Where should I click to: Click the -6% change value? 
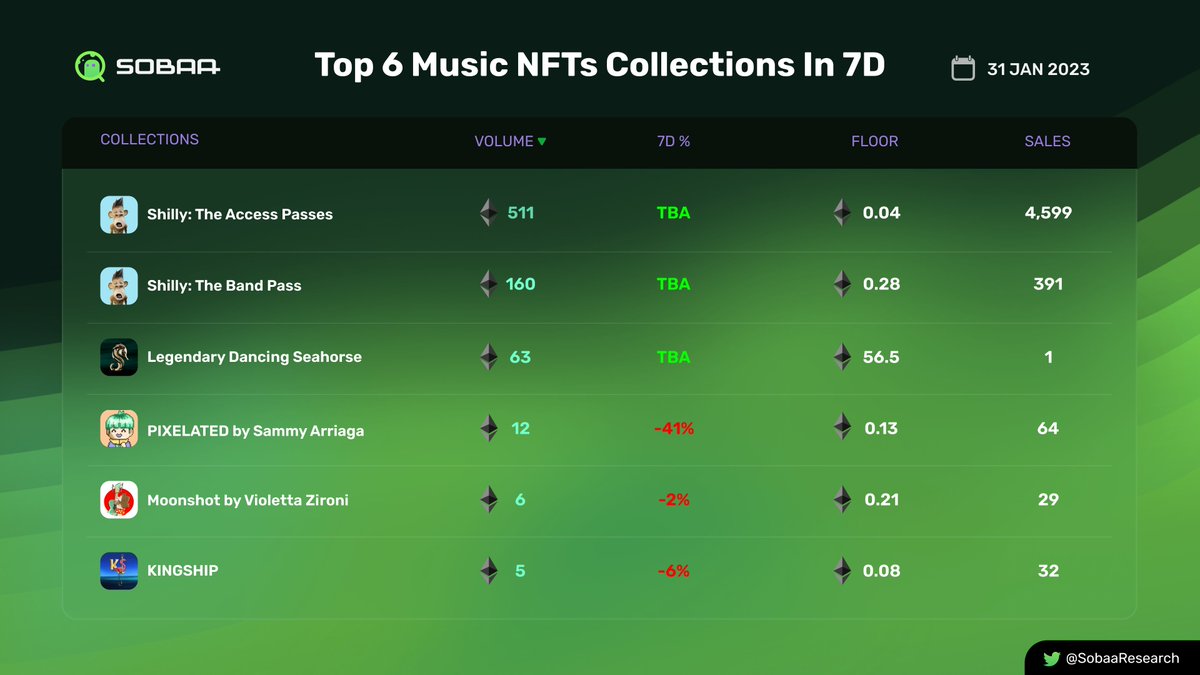[674, 571]
